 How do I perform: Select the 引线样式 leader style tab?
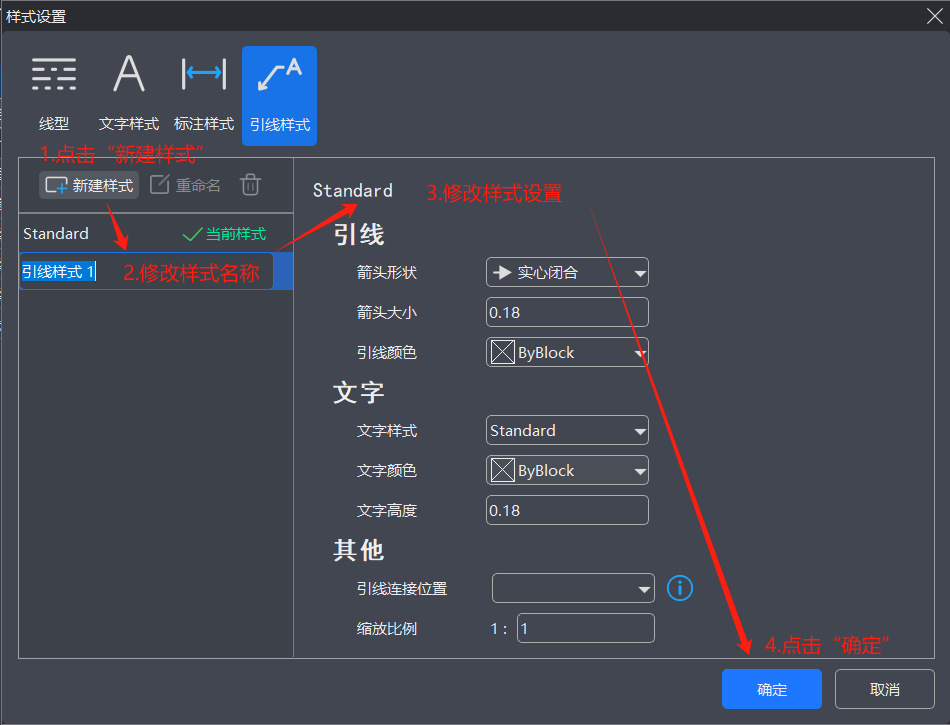coord(279,95)
